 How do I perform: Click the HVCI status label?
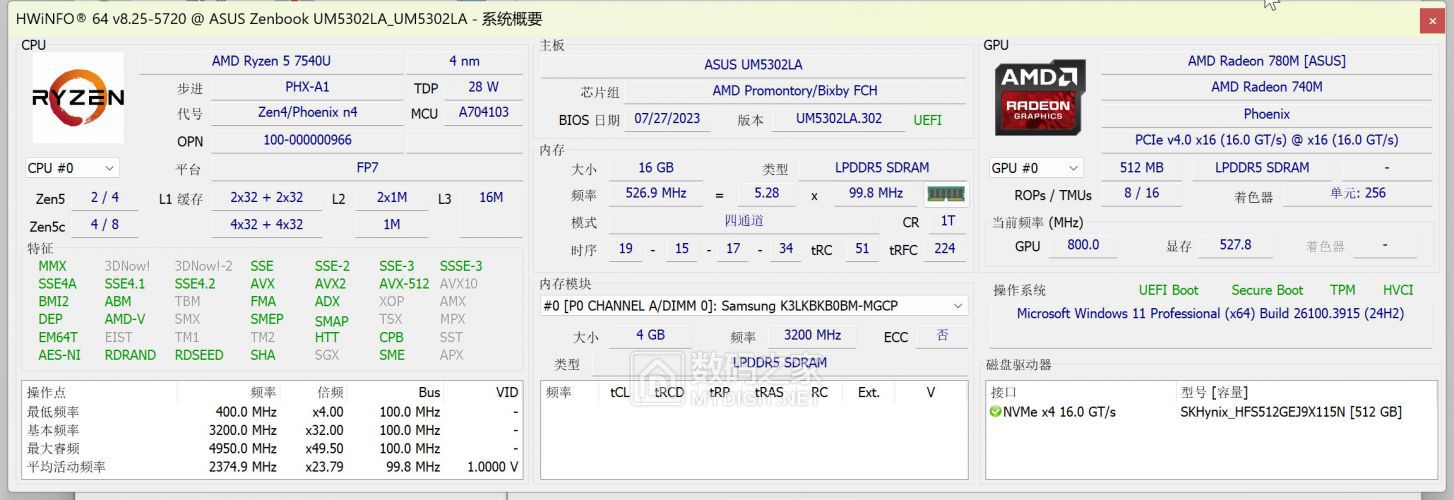pos(1398,290)
